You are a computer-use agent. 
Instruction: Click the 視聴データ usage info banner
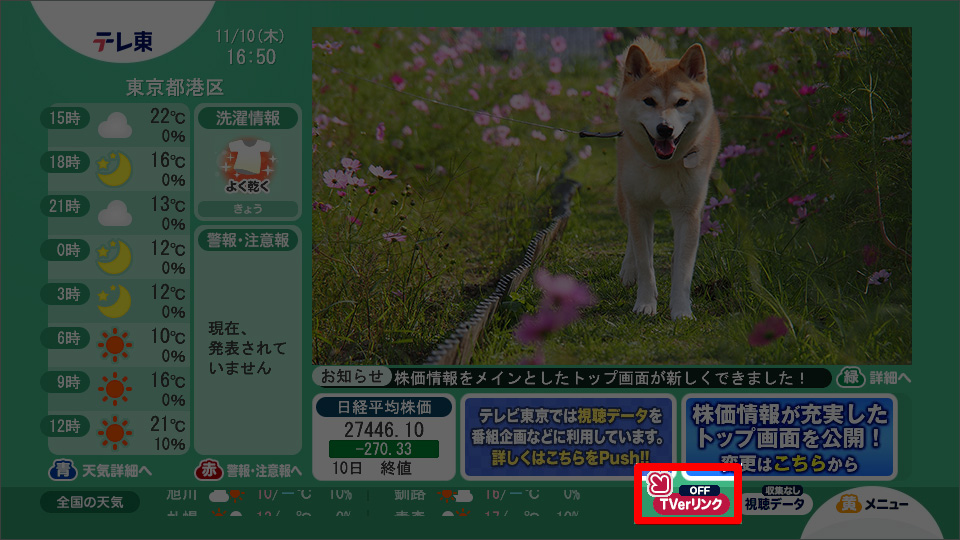[569, 436]
